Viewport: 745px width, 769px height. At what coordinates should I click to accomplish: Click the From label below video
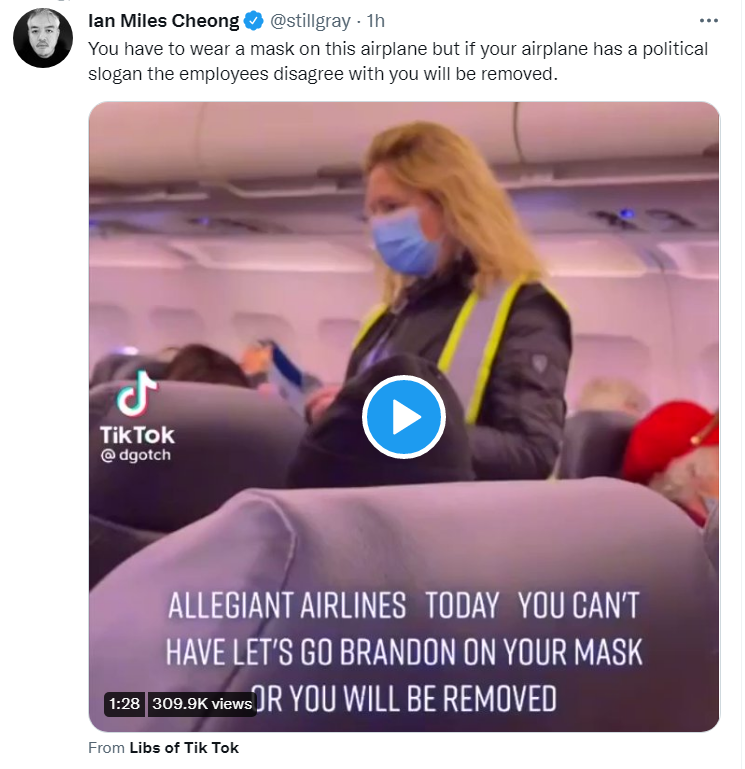[x=106, y=747]
